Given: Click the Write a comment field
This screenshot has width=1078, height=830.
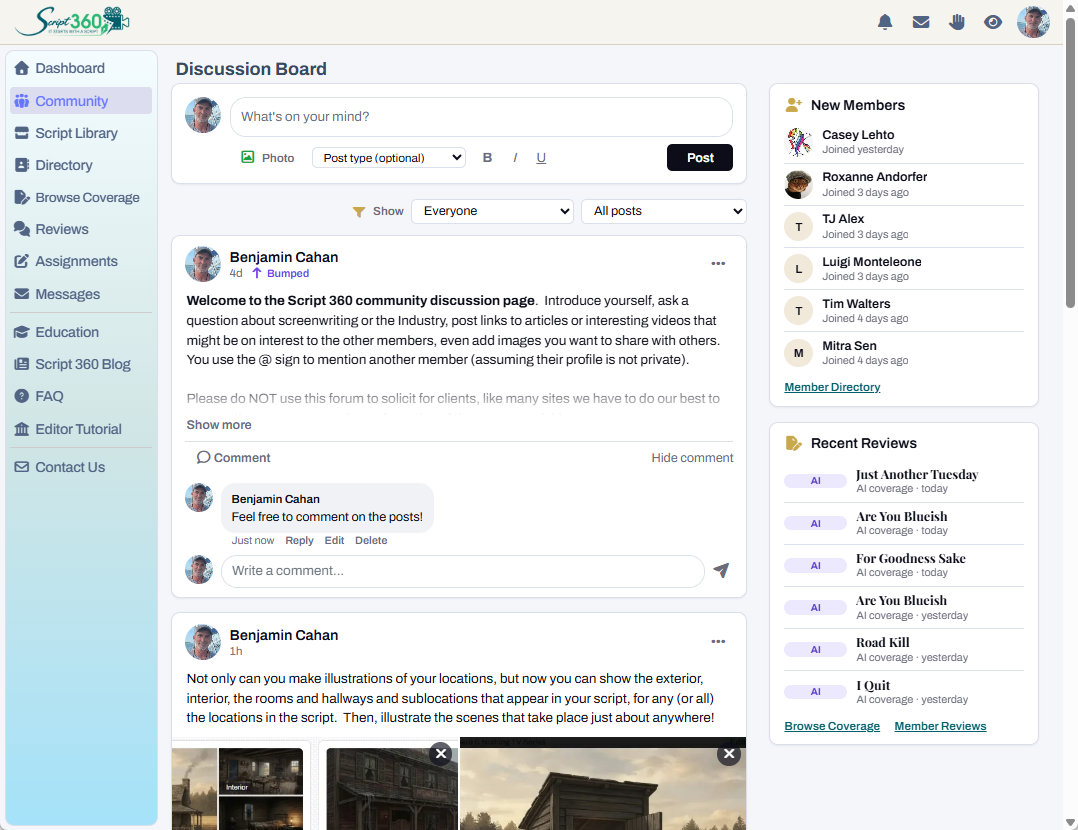Looking at the screenshot, I should click(463, 571).
